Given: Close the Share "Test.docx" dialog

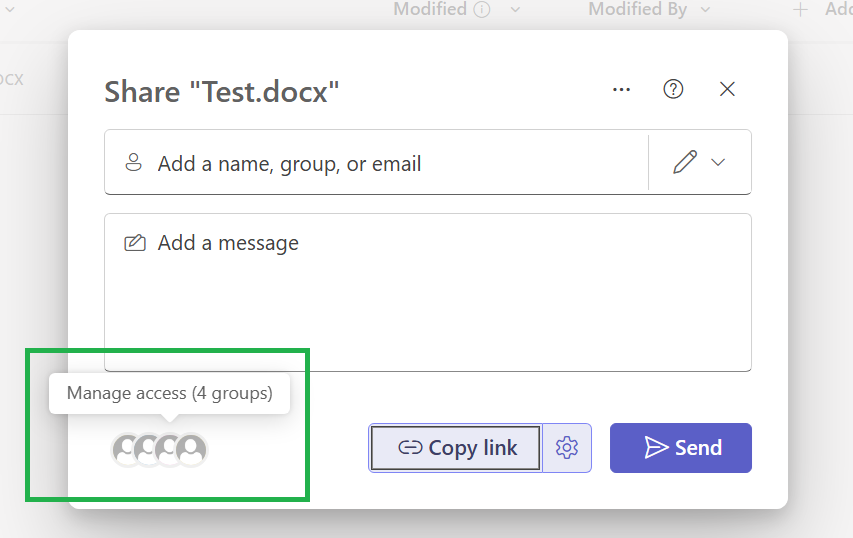Looking at the screenshot, I should point(727,89).
